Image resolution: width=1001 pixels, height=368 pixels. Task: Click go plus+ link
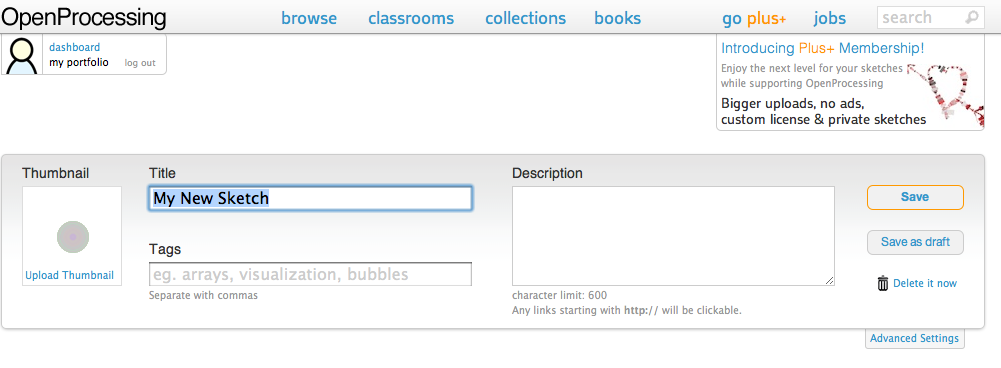(754, 19)
